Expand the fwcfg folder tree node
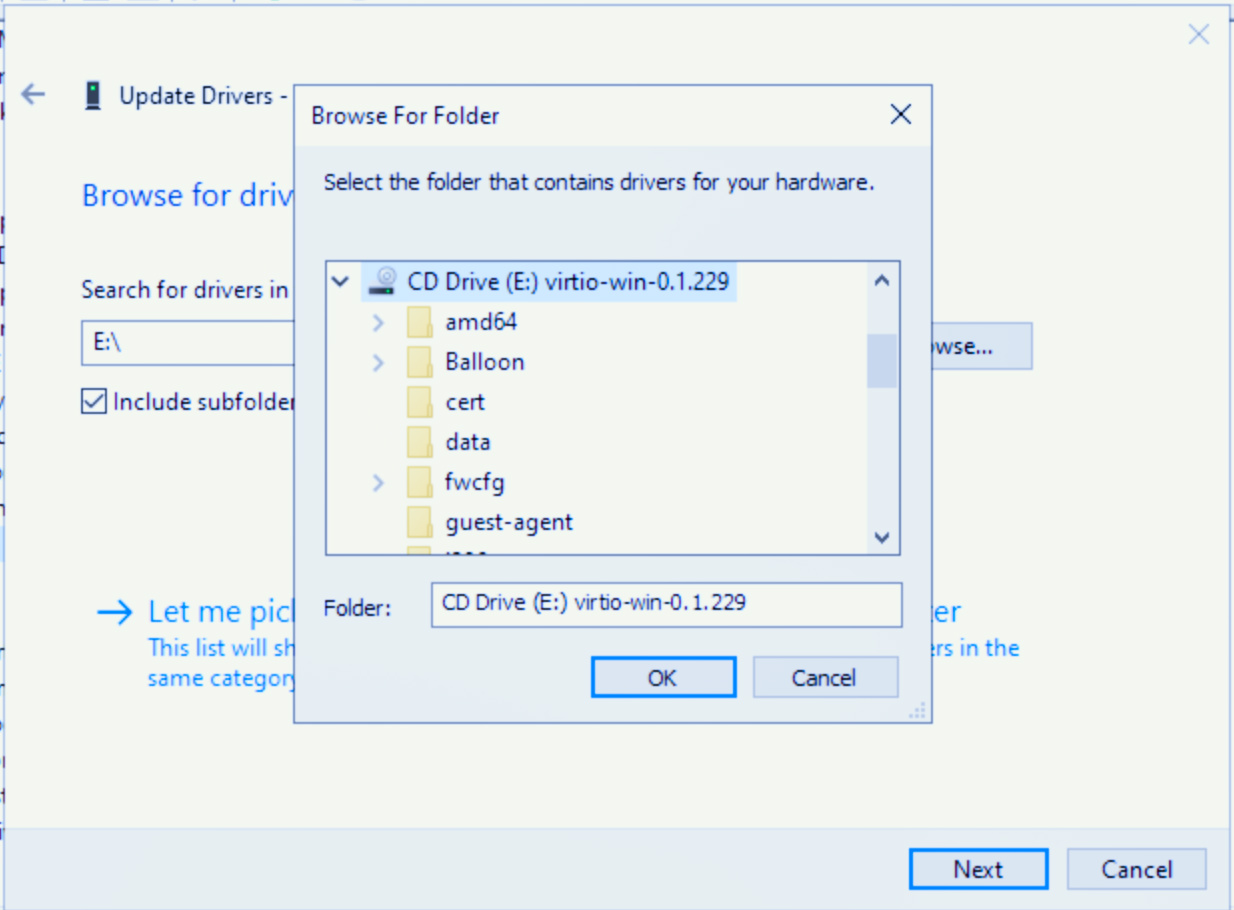Image resolution: width=1234 pixels, height=910 pixels. pos(378,483)
